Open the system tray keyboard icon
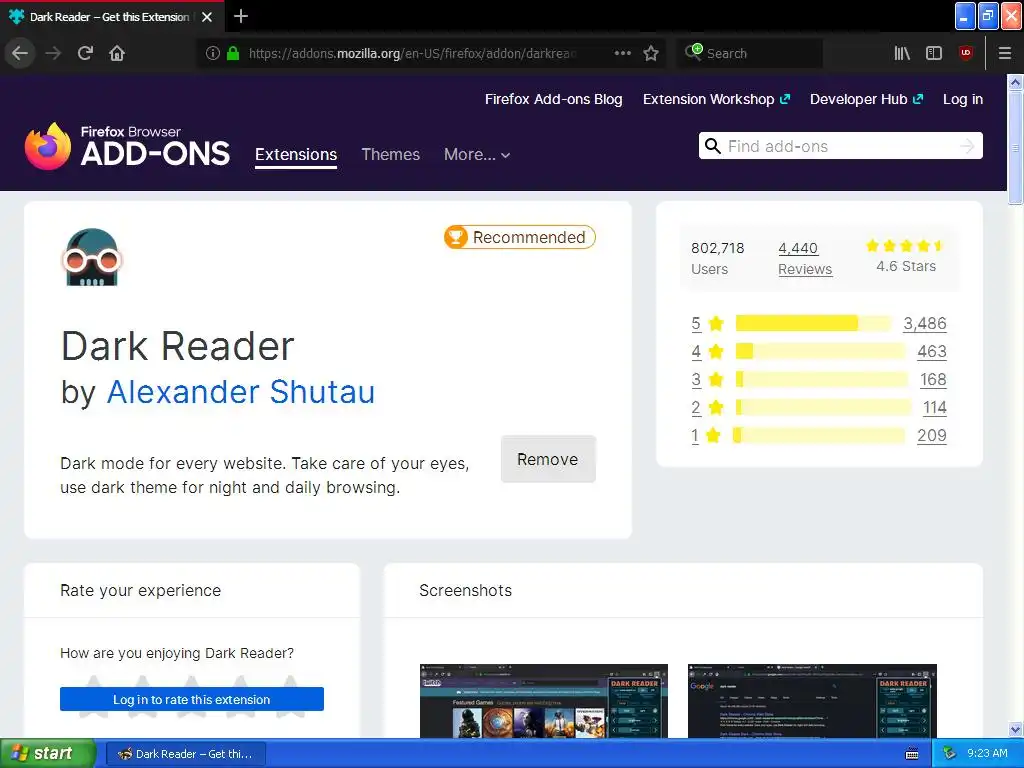Viewport: 1024px width, 768px height. [912, 754]
